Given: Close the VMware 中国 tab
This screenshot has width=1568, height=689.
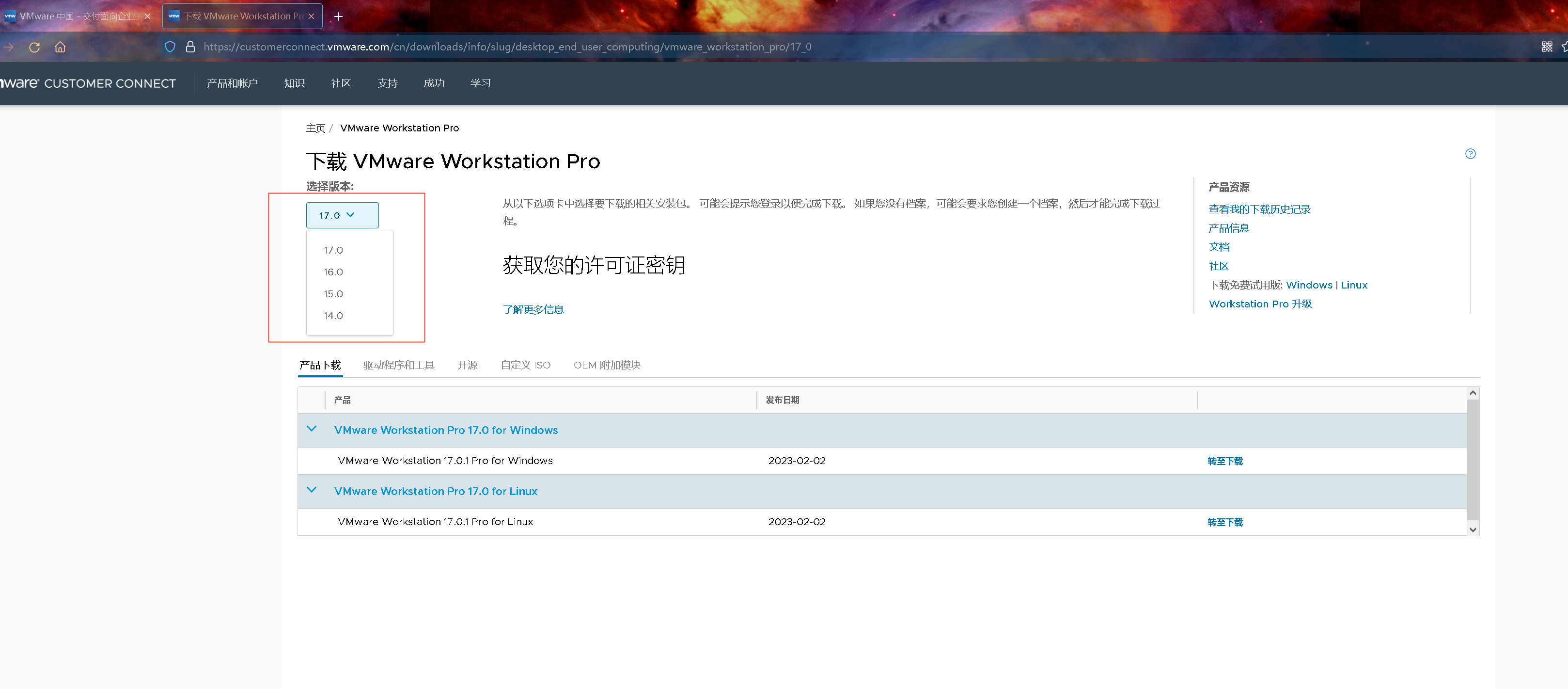Looking at the screenshot, I should pos(147,16).
